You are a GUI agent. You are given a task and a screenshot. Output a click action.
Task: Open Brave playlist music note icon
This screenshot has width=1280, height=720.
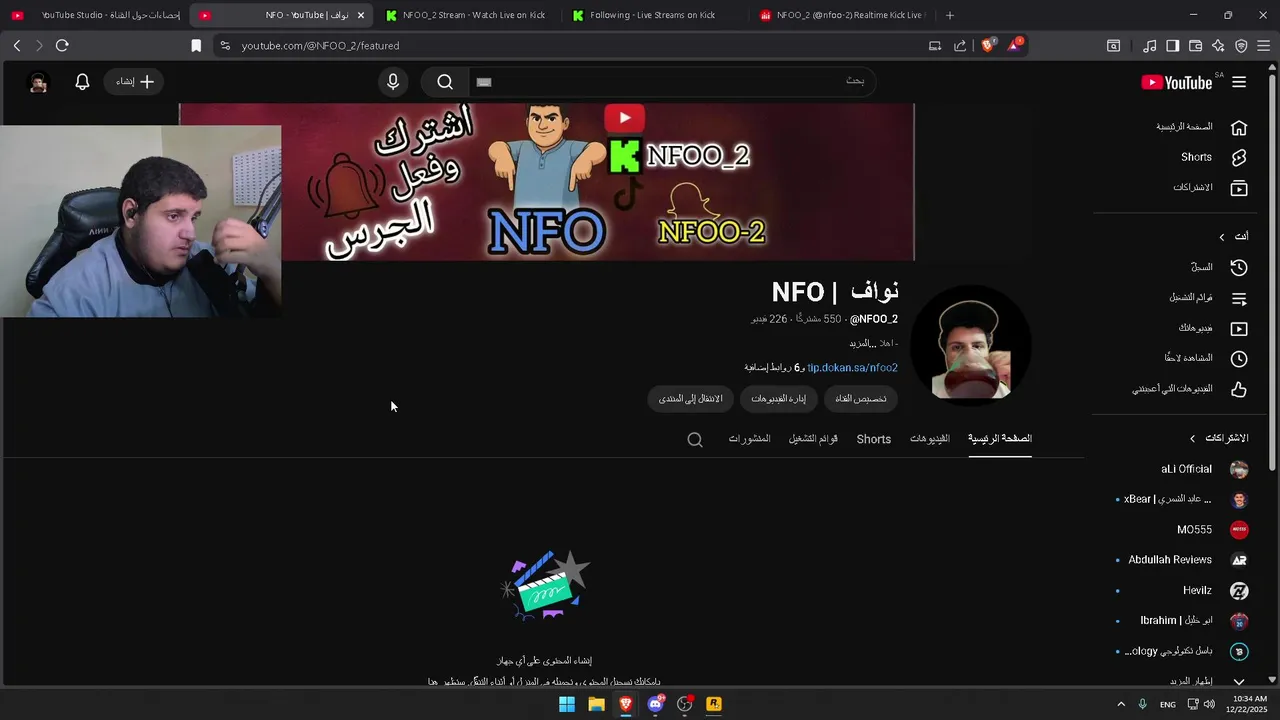[1150, 45]
